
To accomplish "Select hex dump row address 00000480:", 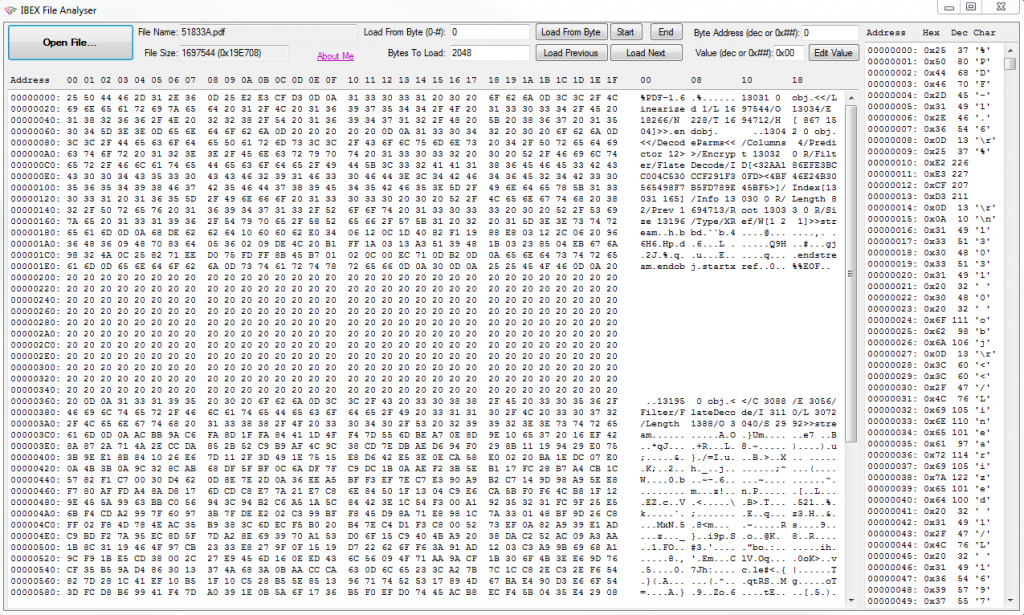I will pos(34,502).
